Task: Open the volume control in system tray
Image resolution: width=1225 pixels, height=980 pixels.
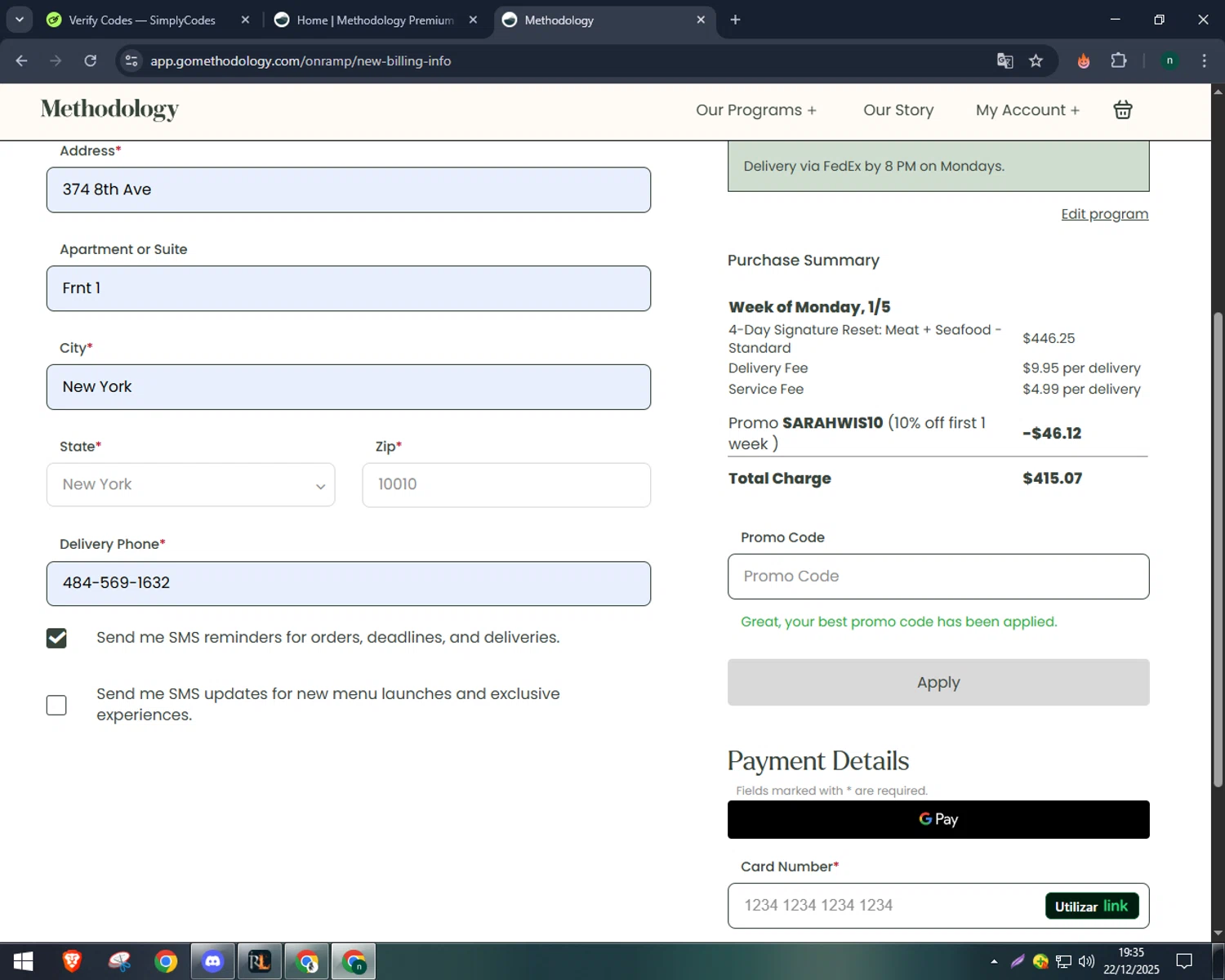Action: (x=1086, y=961)
